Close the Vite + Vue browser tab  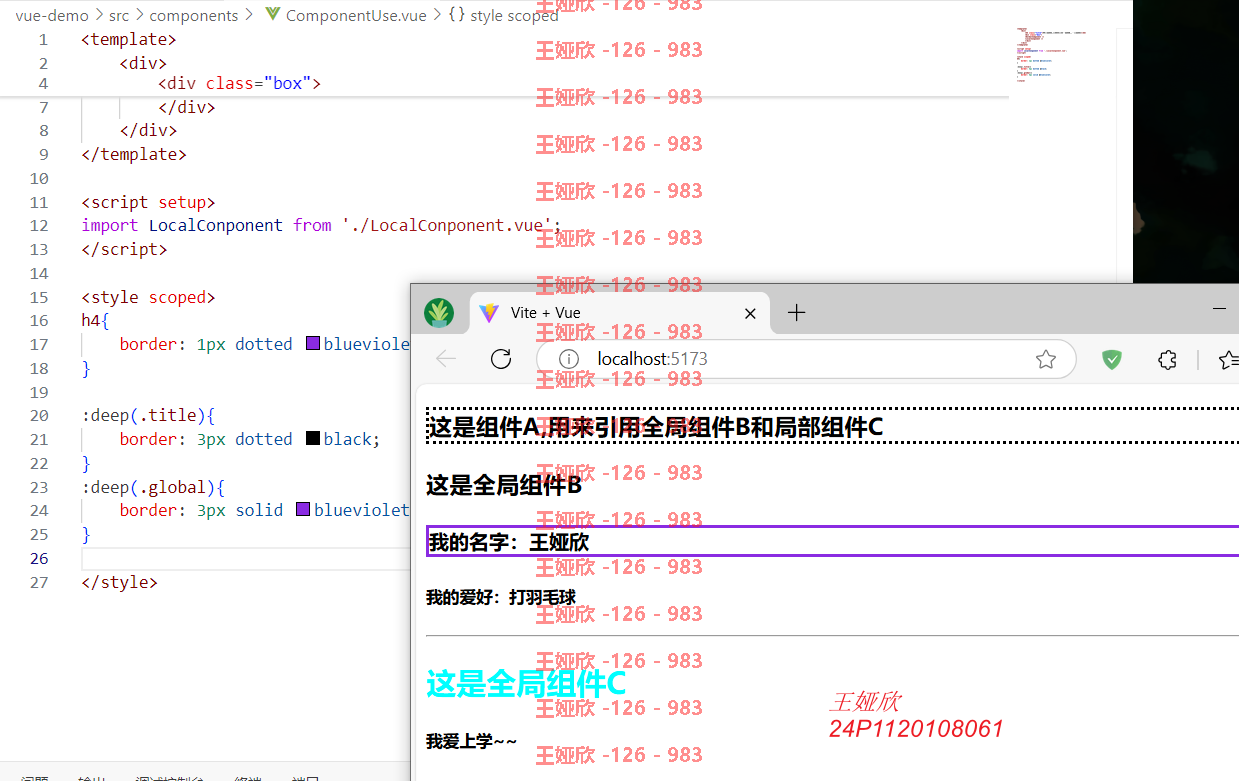coord(750,313)
